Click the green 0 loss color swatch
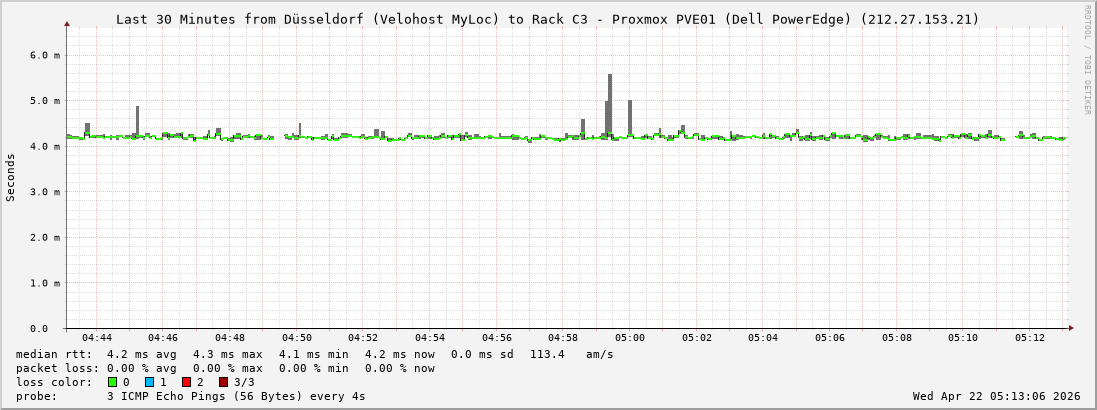The width and height of the screenshot is (1097, 410). pos(112,382)
